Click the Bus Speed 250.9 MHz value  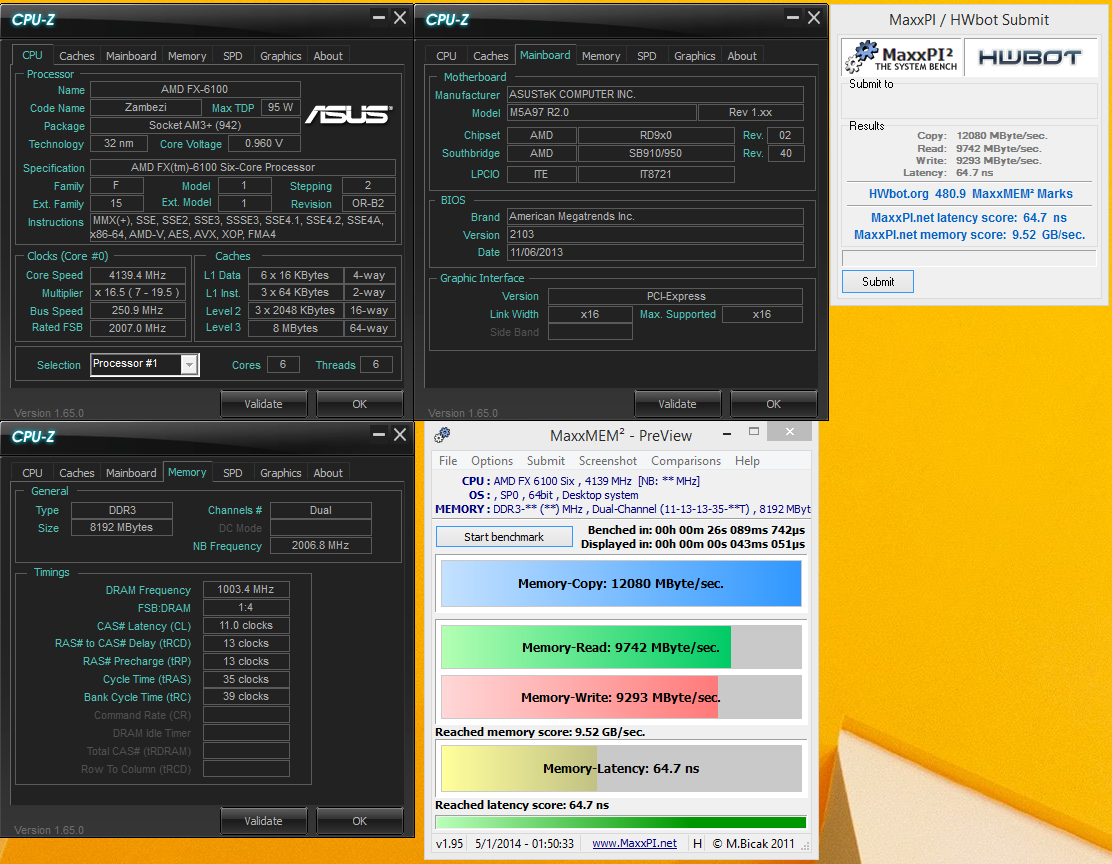(138, 311)
